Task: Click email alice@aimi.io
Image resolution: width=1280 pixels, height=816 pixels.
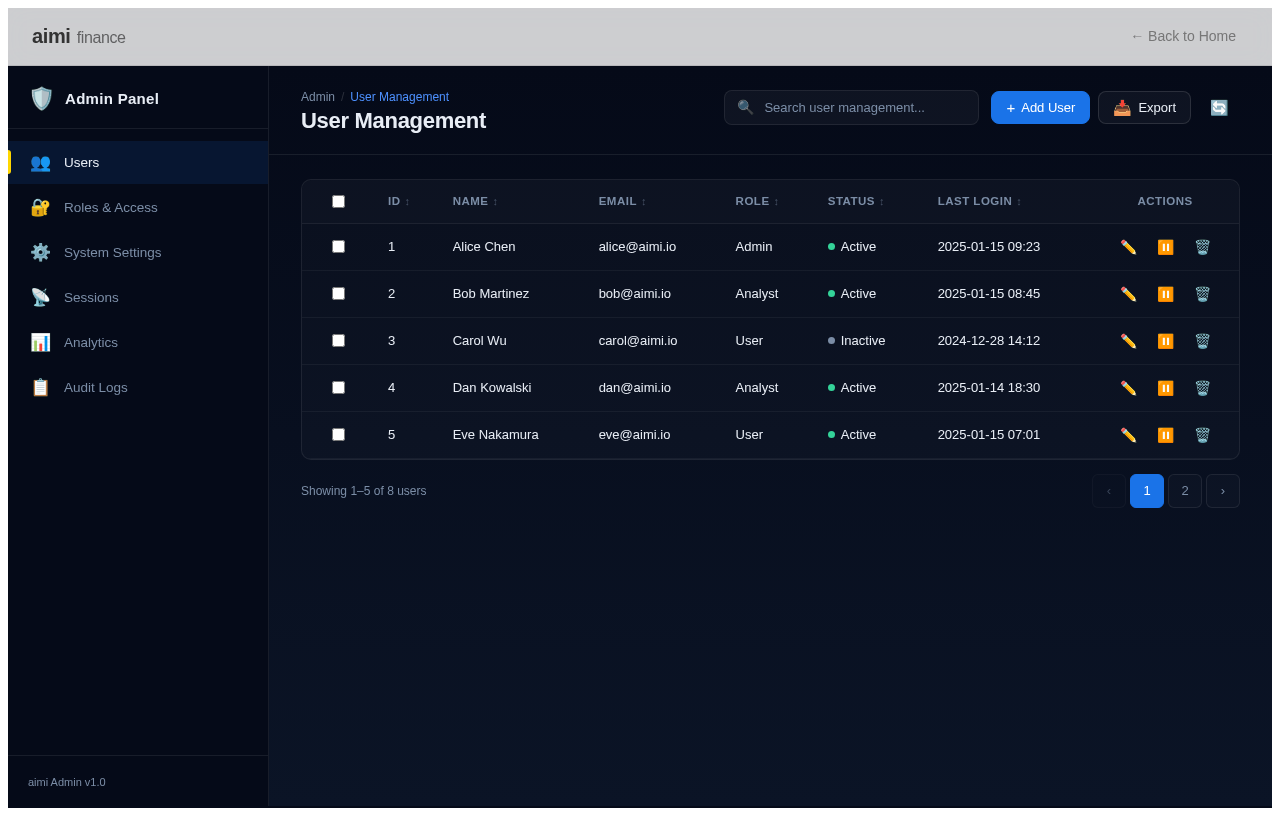Action: (637, 247)
